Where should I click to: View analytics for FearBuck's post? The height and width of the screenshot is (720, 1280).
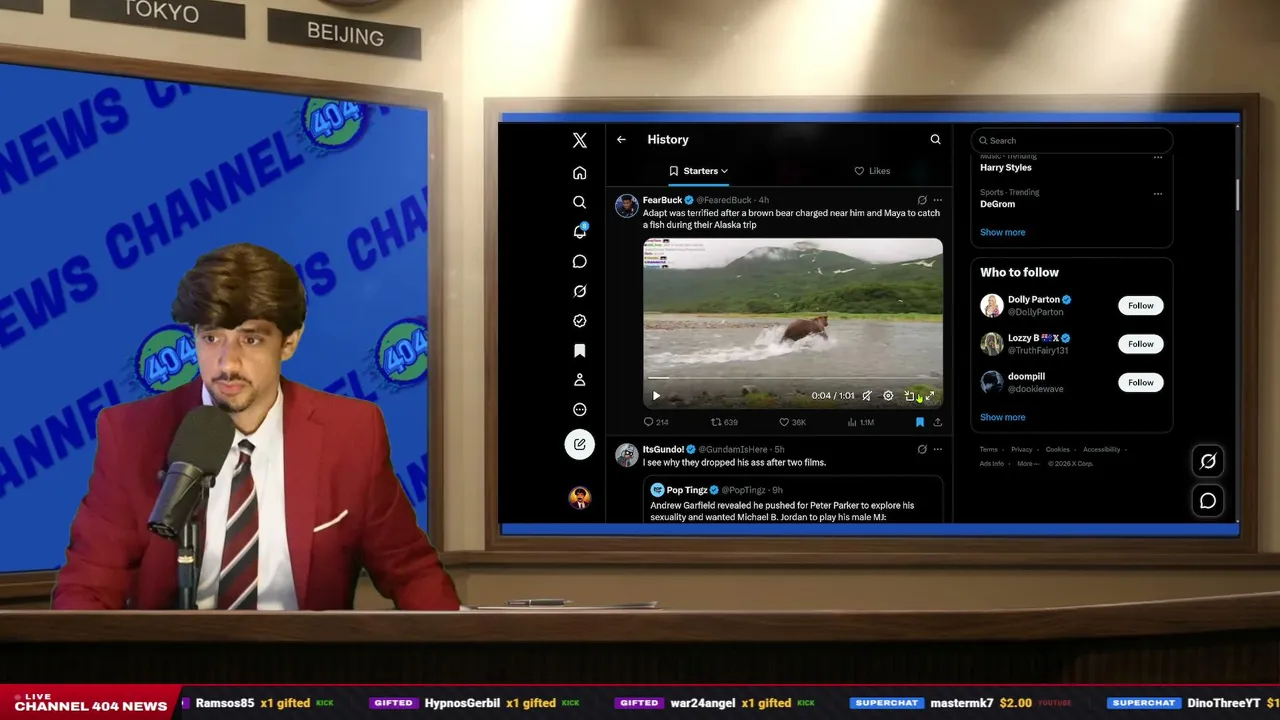(860, 423)
